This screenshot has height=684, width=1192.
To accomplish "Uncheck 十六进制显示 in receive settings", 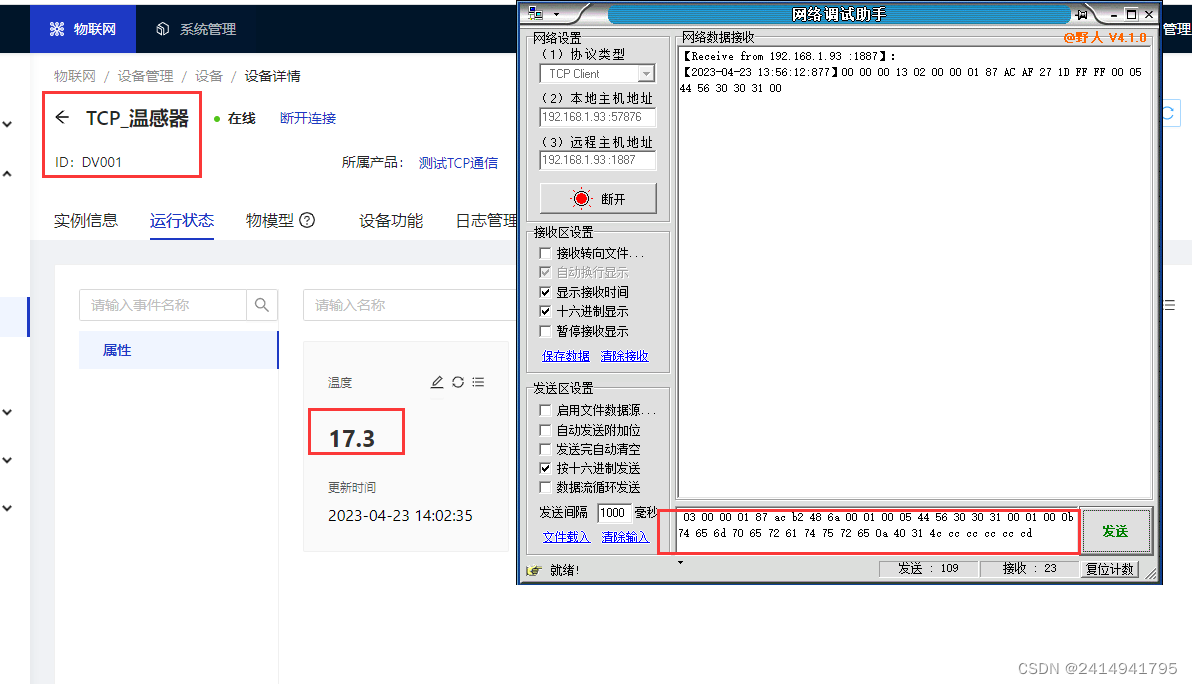I will (x=545, y=311).
